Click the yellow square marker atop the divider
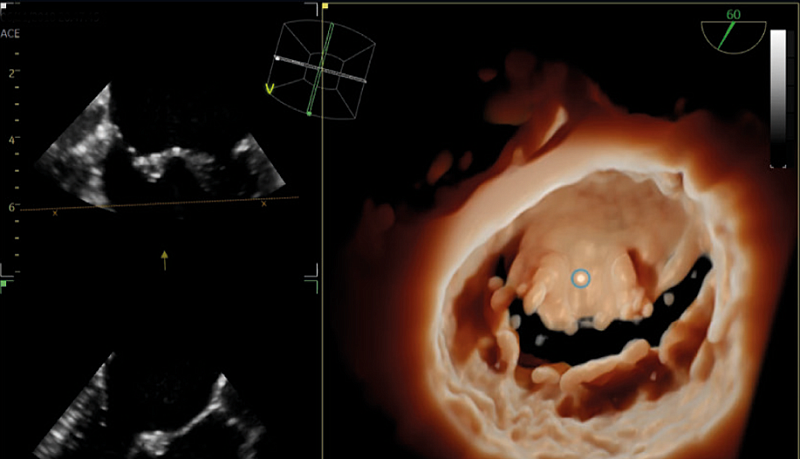 325,5
